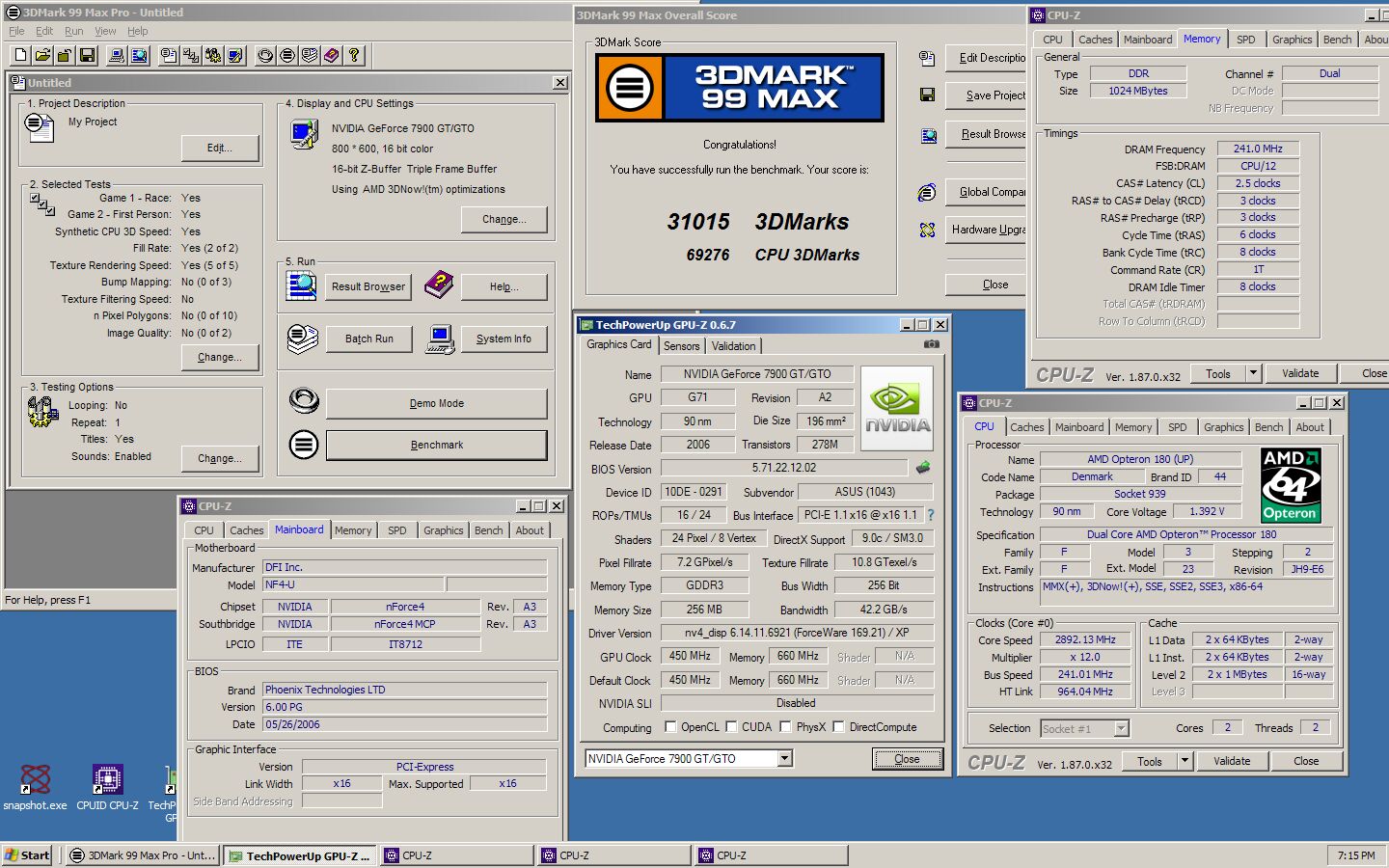Click Change... under Testing Options

(220, 458)
